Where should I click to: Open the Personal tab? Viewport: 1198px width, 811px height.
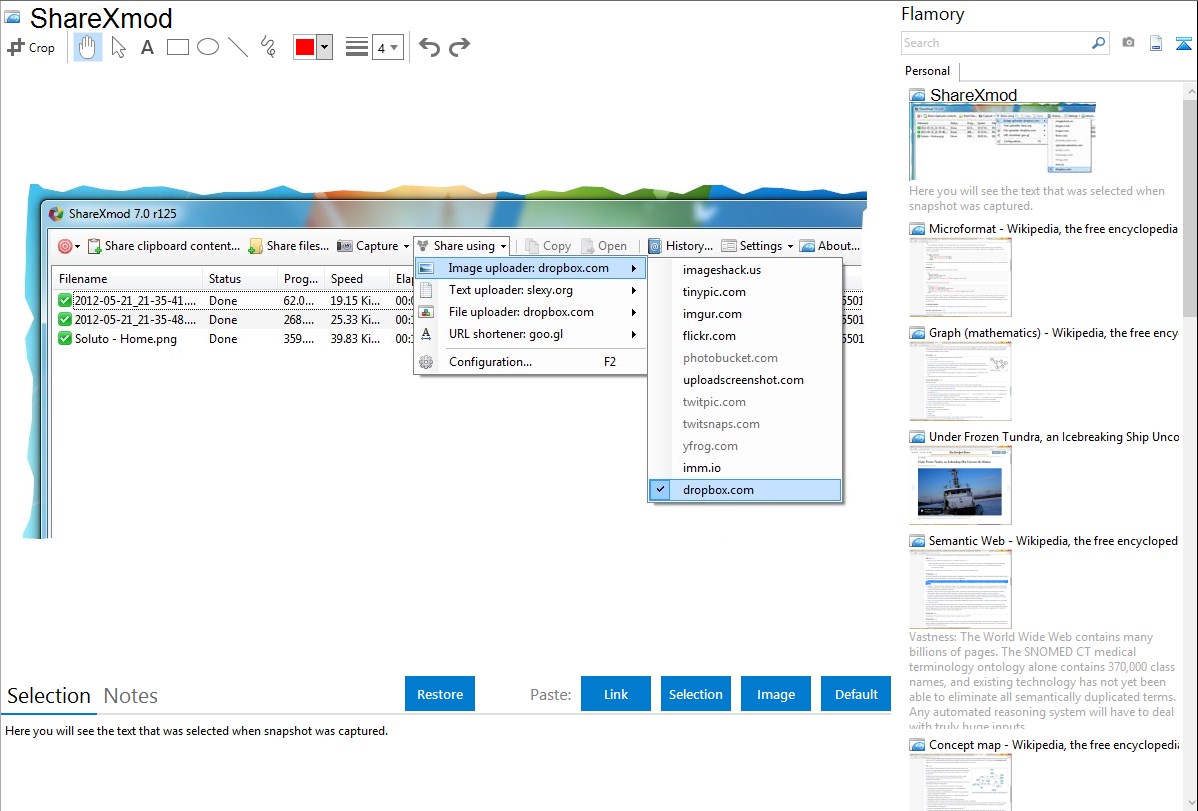pyautogui.click(x=928, y=71)
